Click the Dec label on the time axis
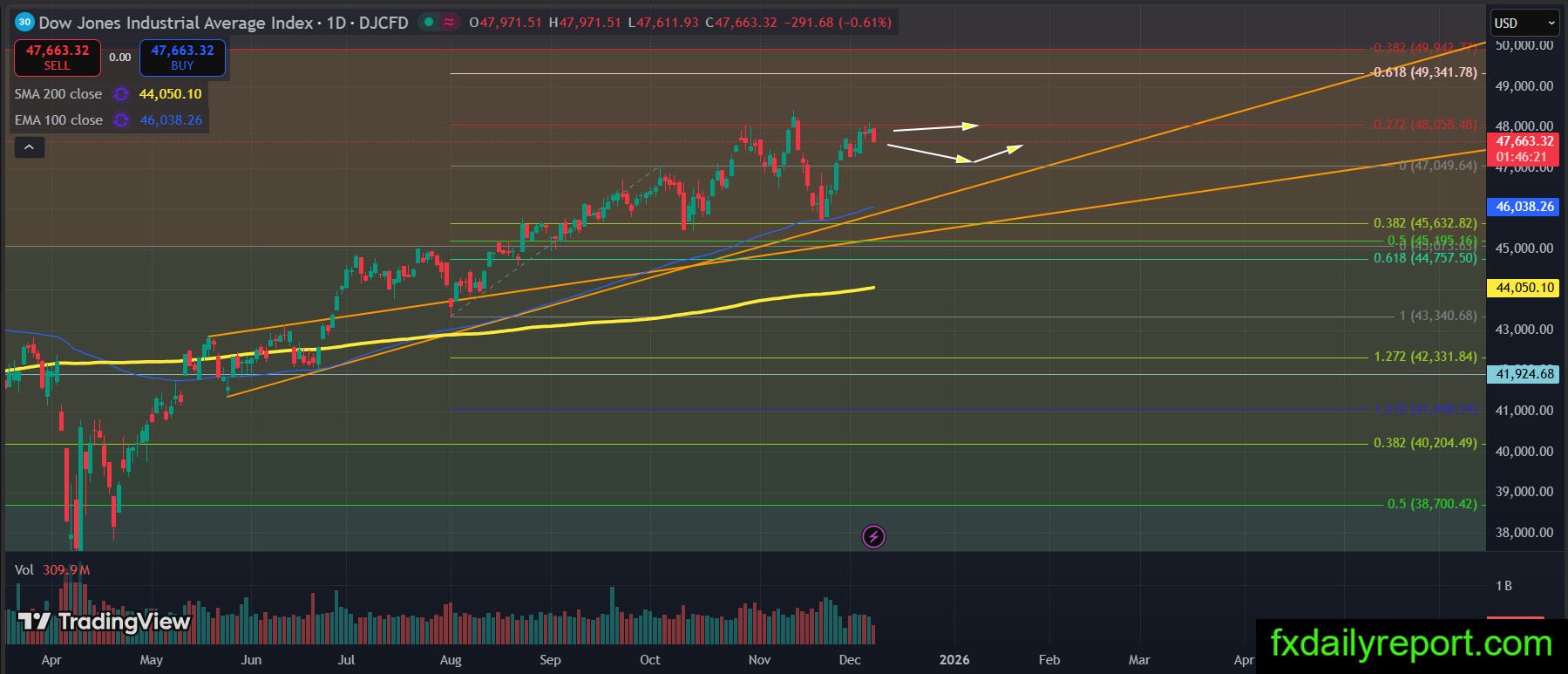Screen dimensions: 1568x674 tap(850, 660)
